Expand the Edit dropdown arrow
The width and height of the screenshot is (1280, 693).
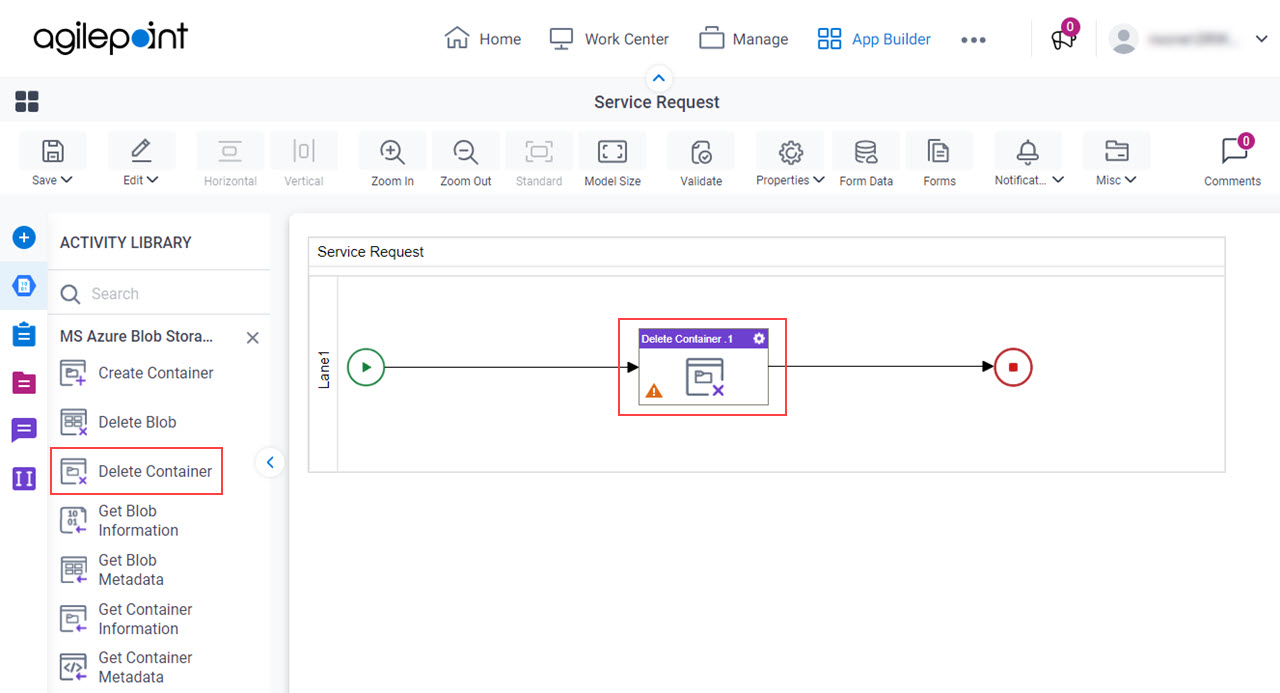pos(153,180)
